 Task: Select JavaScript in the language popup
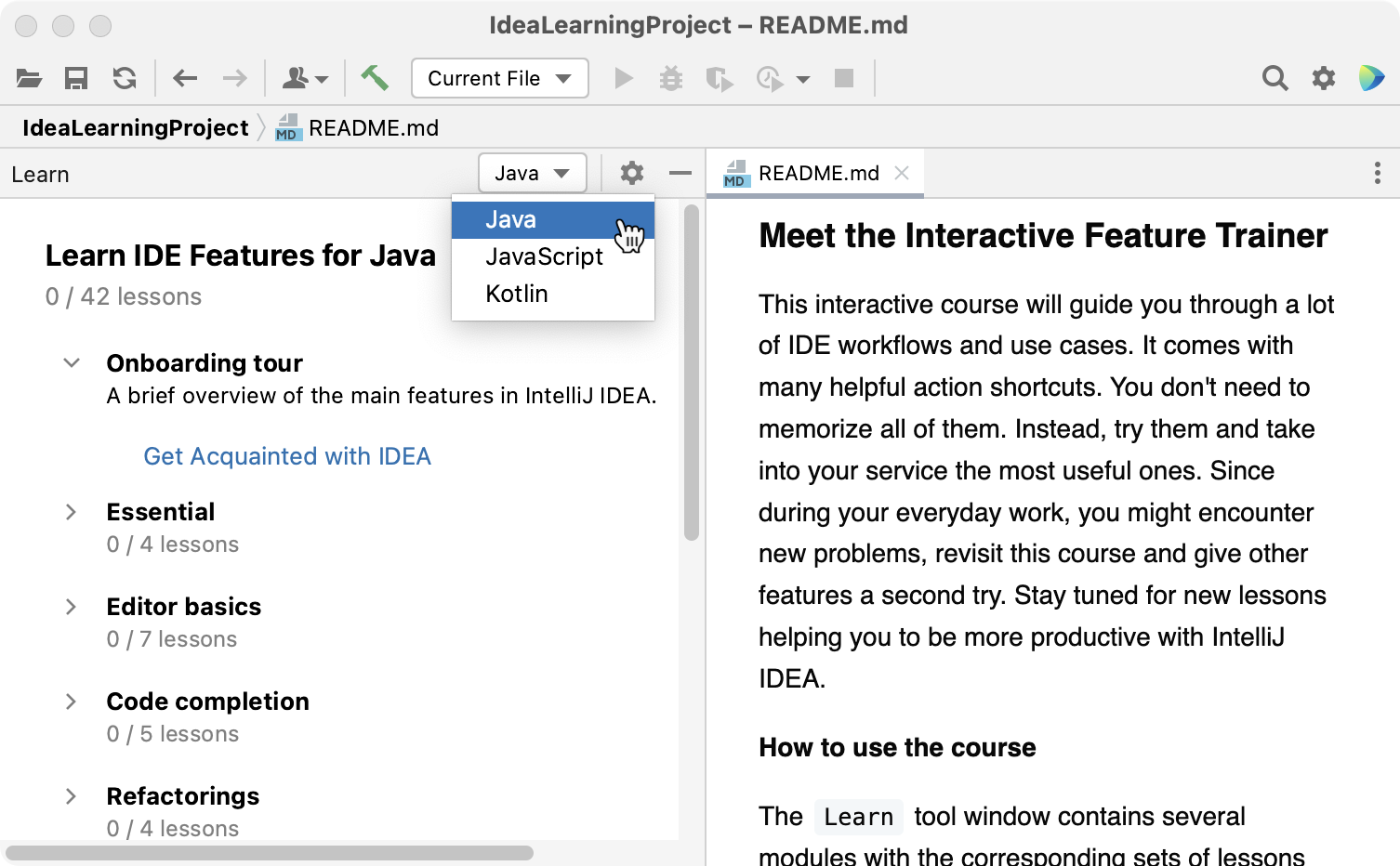(553, 257)
